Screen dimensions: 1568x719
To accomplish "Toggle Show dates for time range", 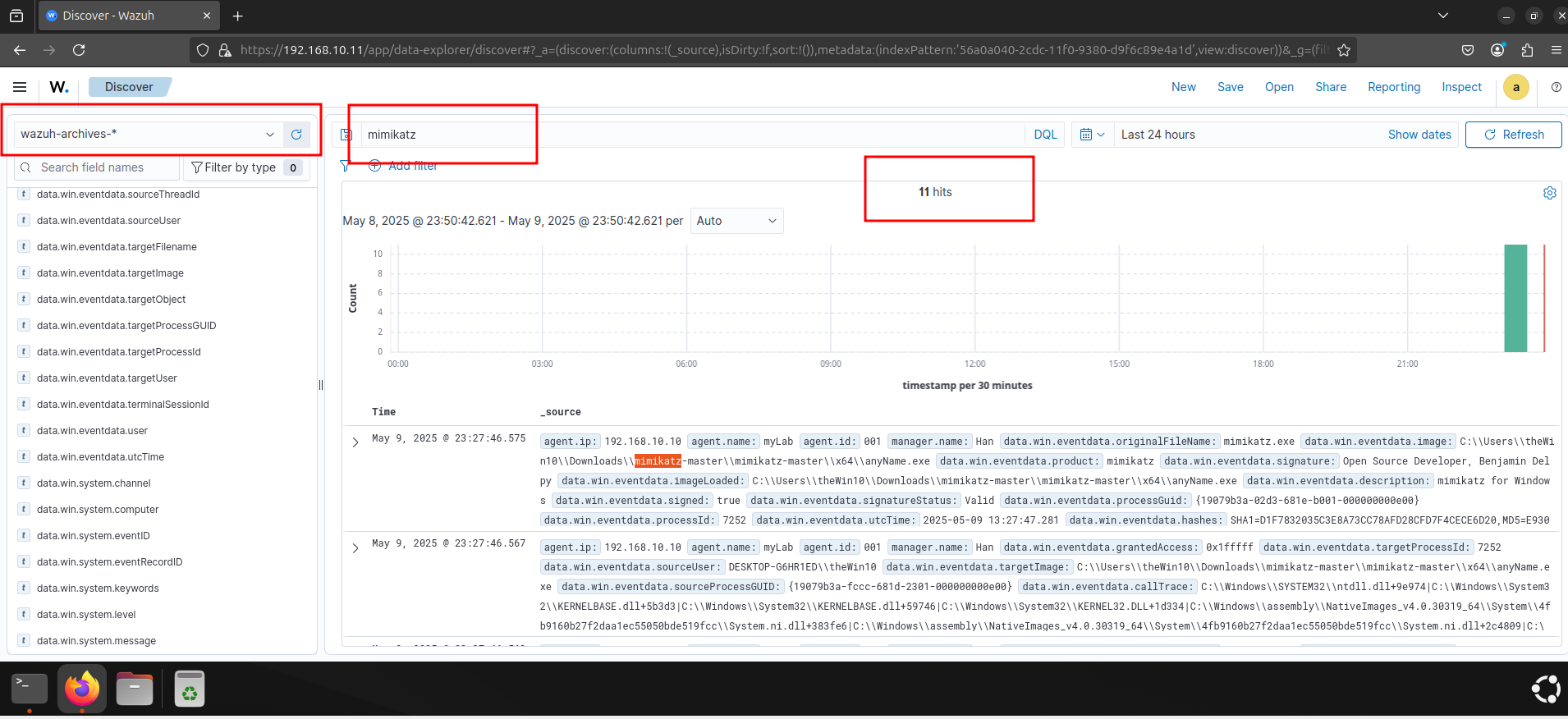I will pyautogui.click(x=1419, y=135).
